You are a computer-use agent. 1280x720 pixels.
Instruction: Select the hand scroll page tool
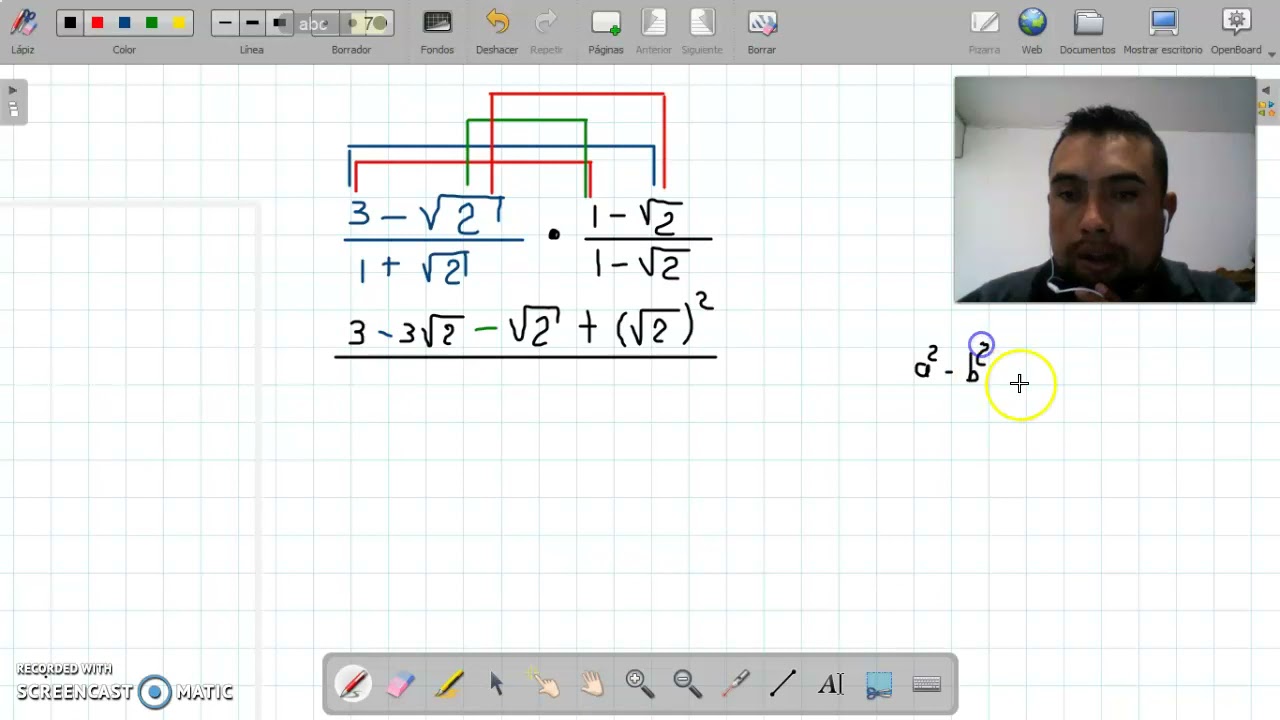(592, 684)
